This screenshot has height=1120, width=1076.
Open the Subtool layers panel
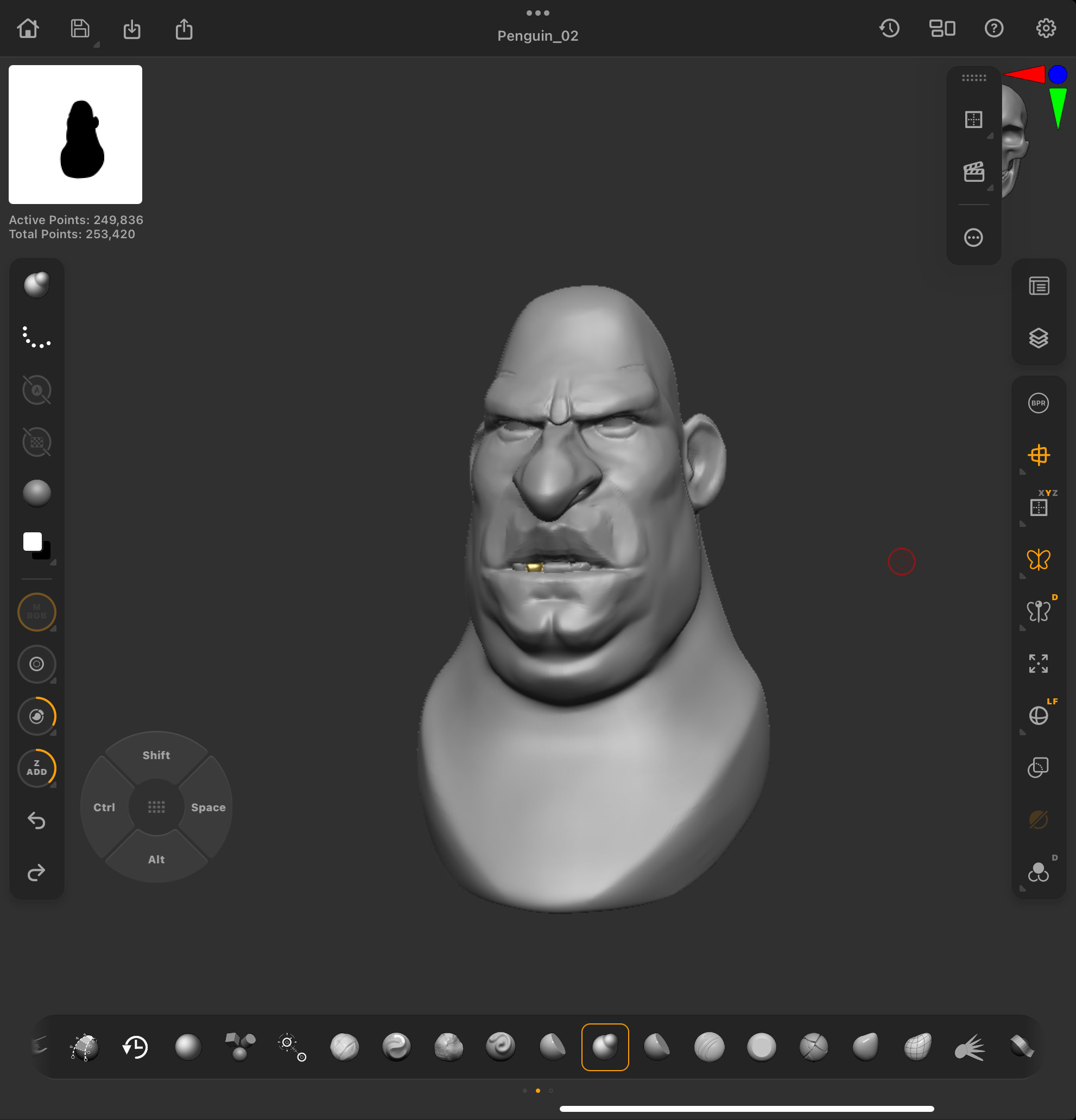[x=1039, y=338]
